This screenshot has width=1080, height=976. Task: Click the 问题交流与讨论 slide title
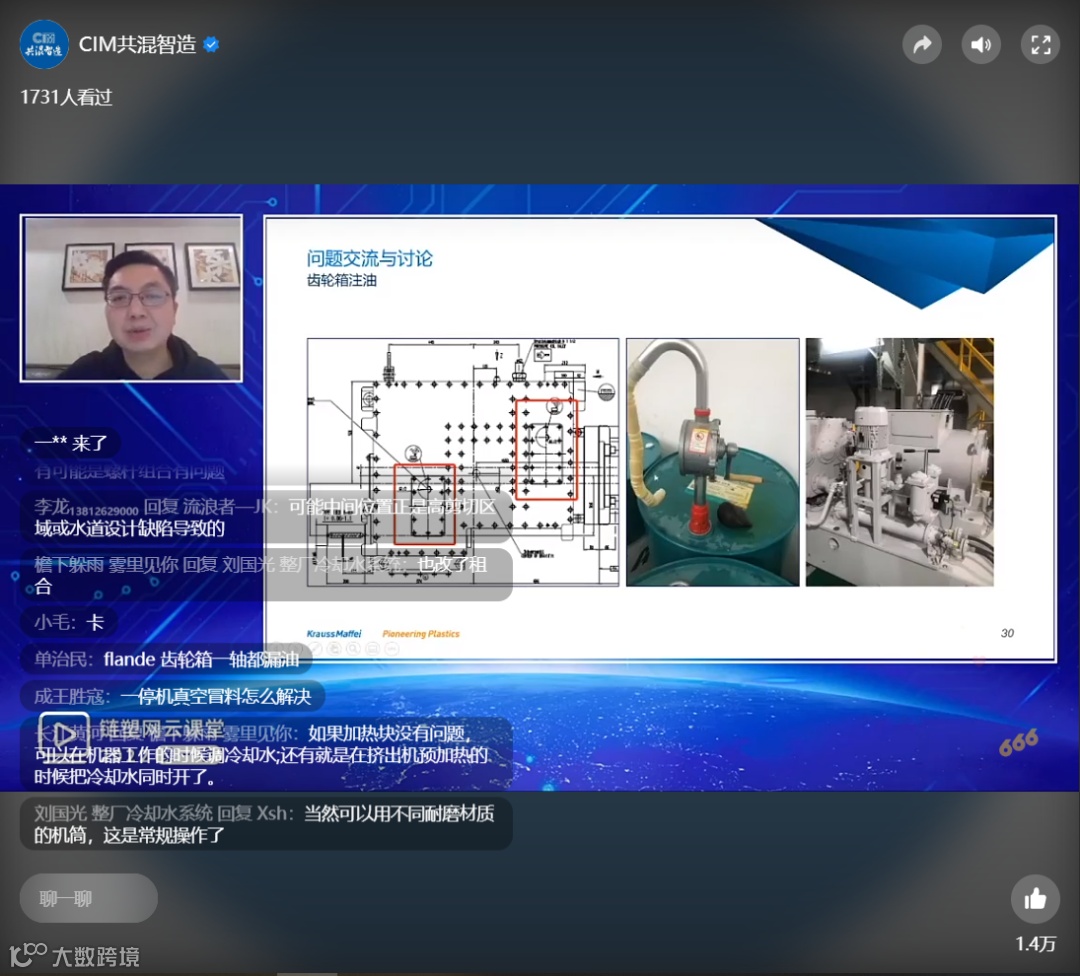[x=369, y=259]
